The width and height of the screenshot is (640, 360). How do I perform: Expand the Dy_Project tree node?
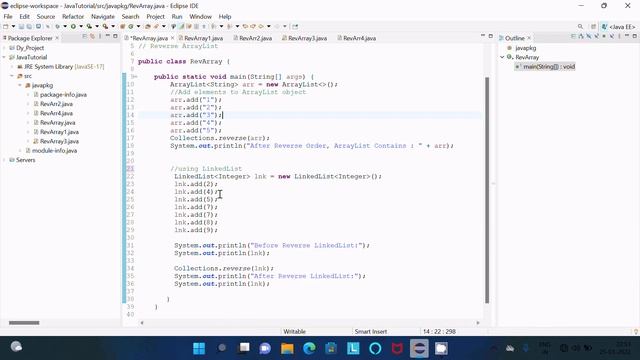tap(4, 48)
